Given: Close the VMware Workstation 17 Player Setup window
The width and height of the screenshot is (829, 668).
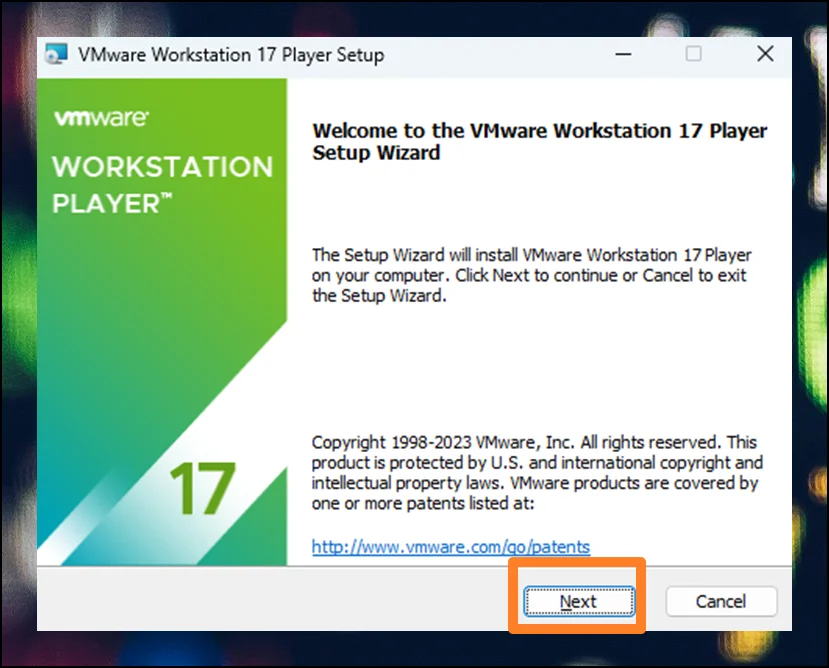Looking at the screenshot, I should coord(765,54).
